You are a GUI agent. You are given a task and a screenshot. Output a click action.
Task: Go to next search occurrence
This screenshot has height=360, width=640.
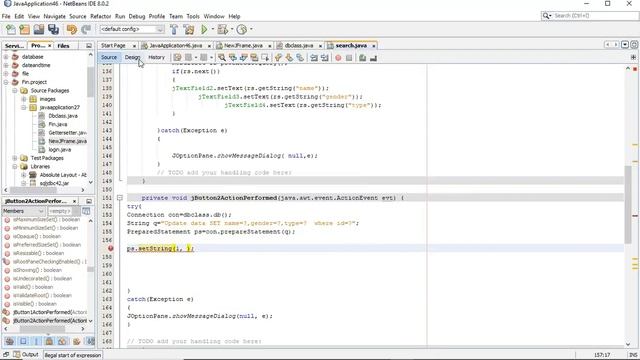click(243, 58)
